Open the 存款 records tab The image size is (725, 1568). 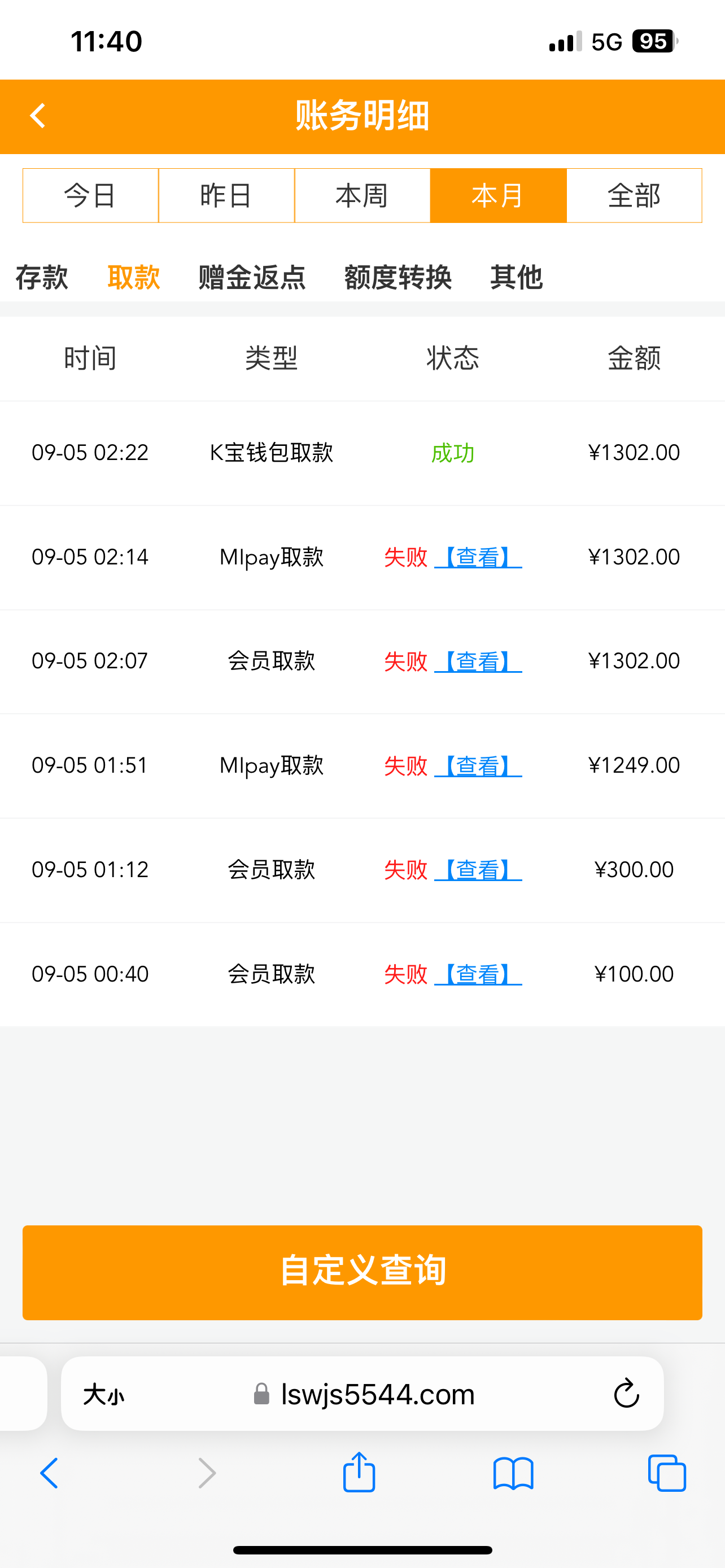click(41, 278)
